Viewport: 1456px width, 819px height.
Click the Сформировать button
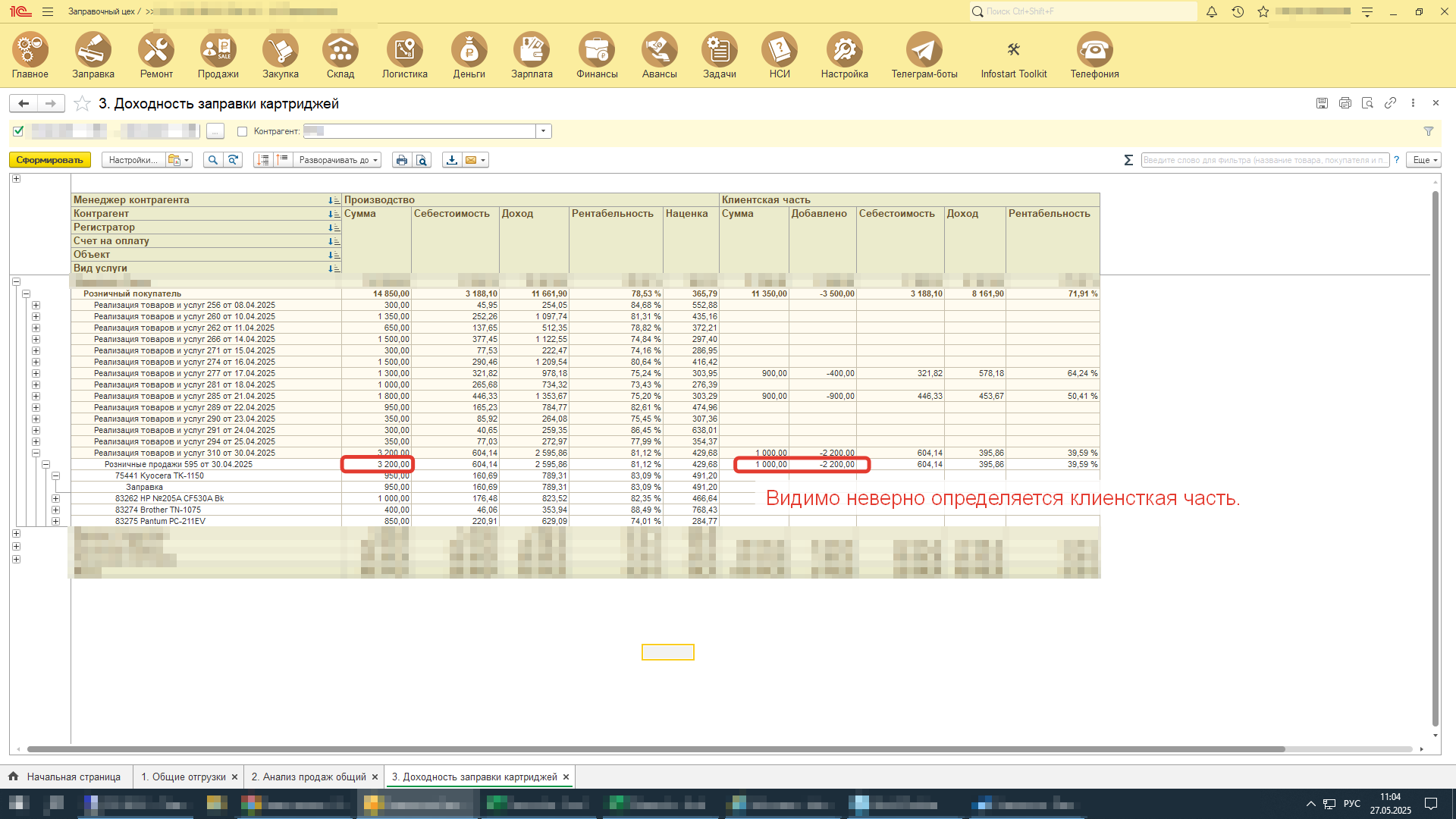coord(50,160)
